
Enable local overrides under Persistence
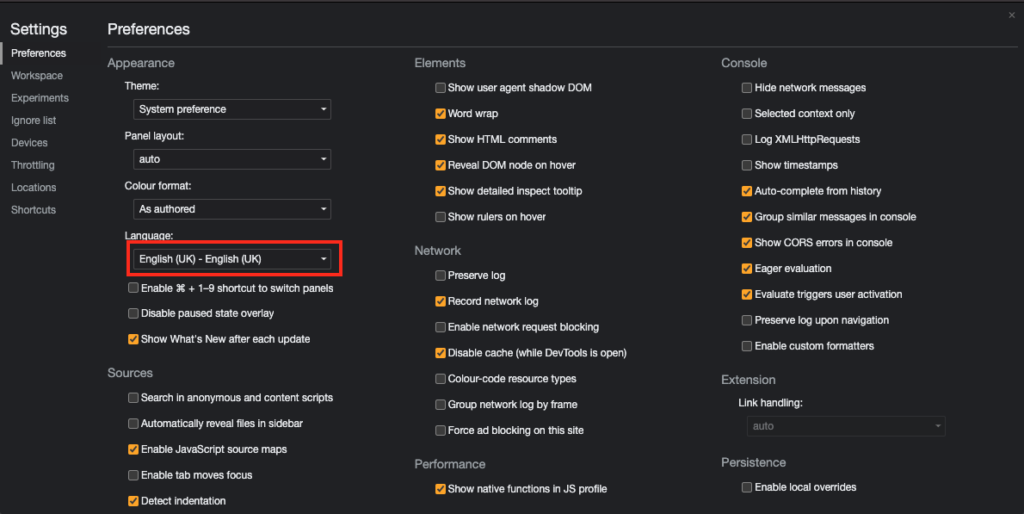[747, 487]
